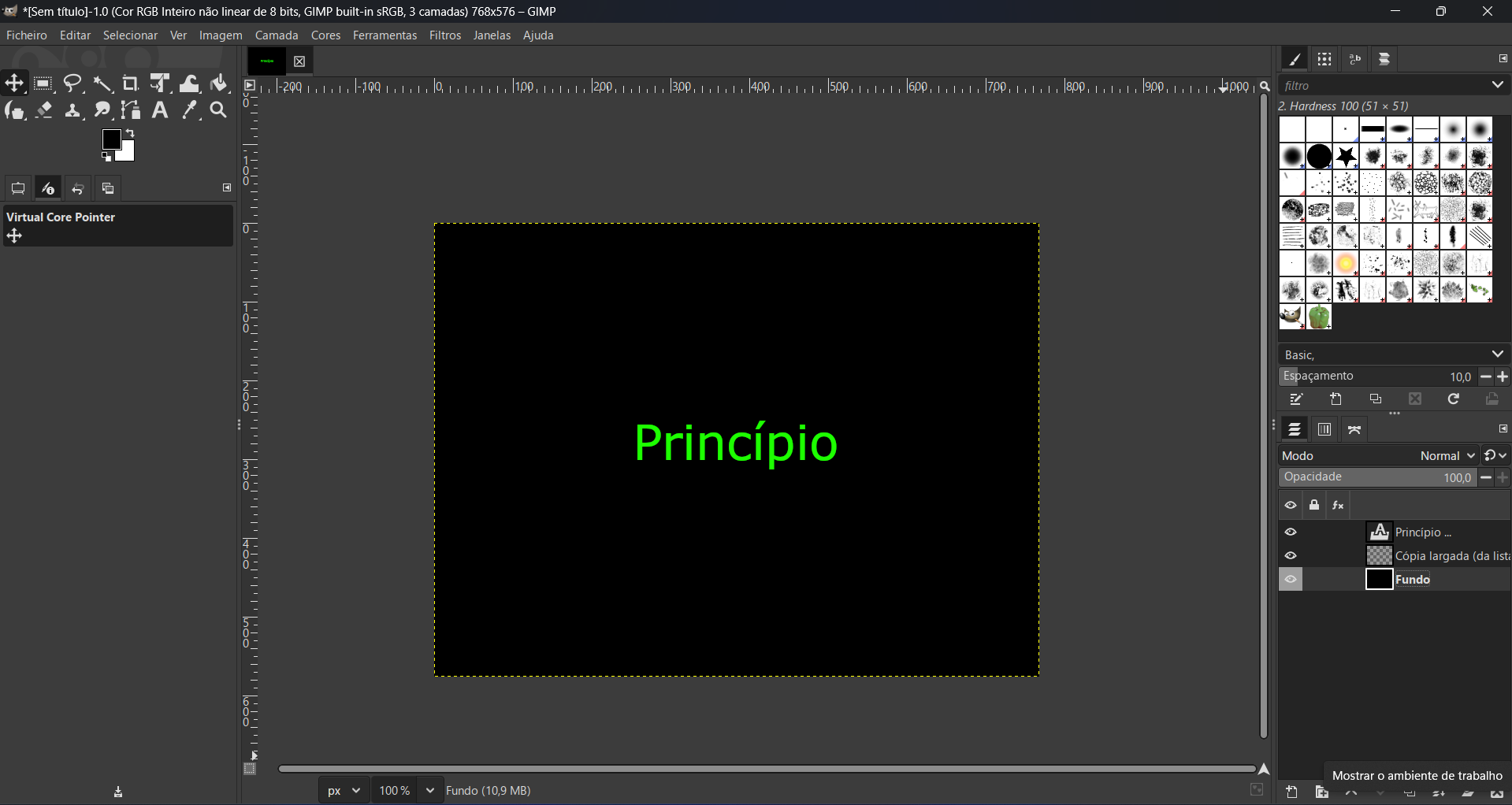The image size is (1512, 805).
Task: Toggle visibility of Cópia largada layer
Action: tap(1291, 556)
